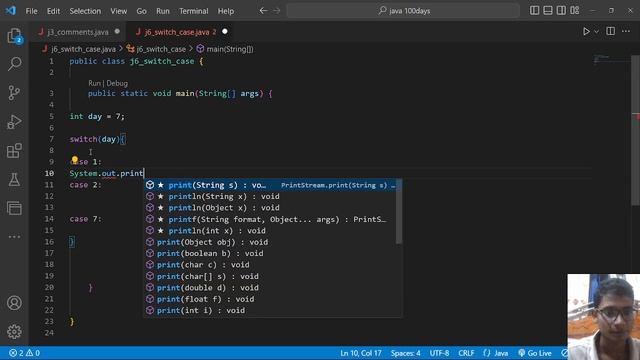Select print(int i) suggestion

click(x=270, y=311)
